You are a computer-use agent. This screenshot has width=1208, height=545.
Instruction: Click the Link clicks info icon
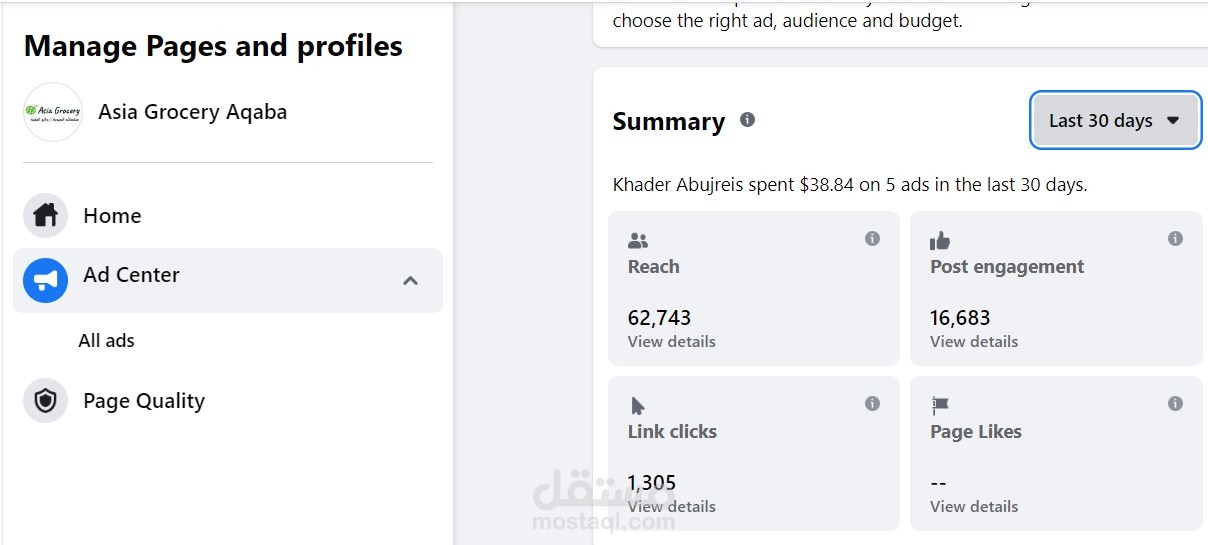pos(872,404)
